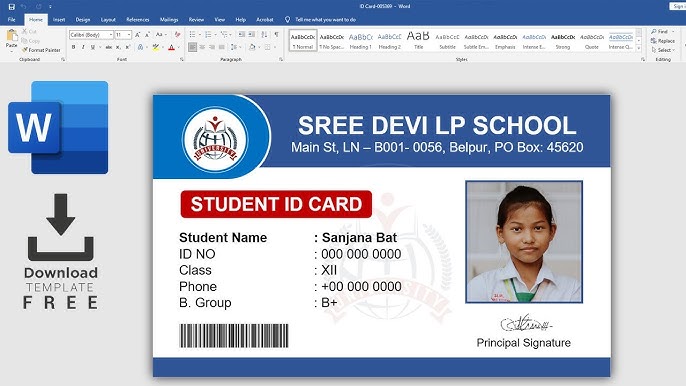
Task: Toggle left paragraph alignment
Action: (x=192, y=47)
